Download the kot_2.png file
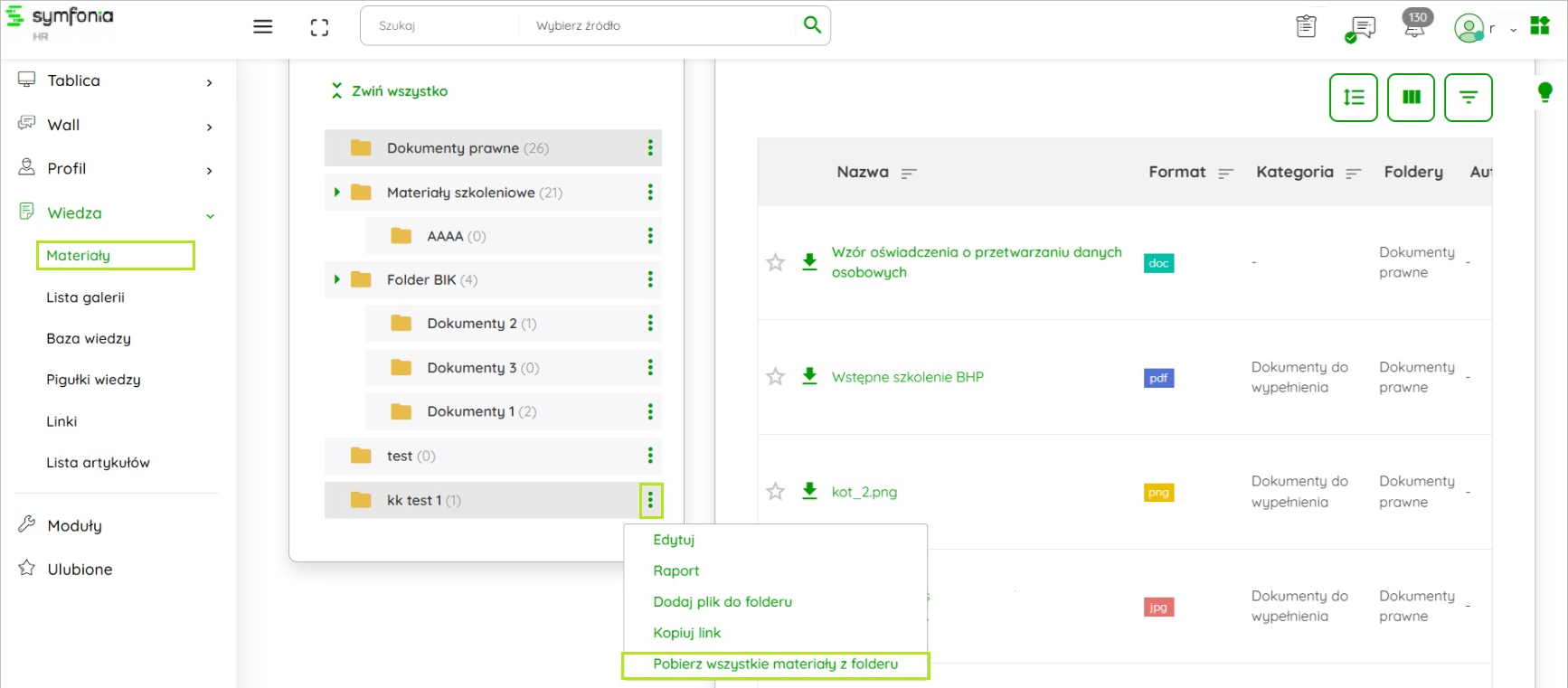Image resolution: width=1568 pixels, height=688 pixels. [809, 491]
